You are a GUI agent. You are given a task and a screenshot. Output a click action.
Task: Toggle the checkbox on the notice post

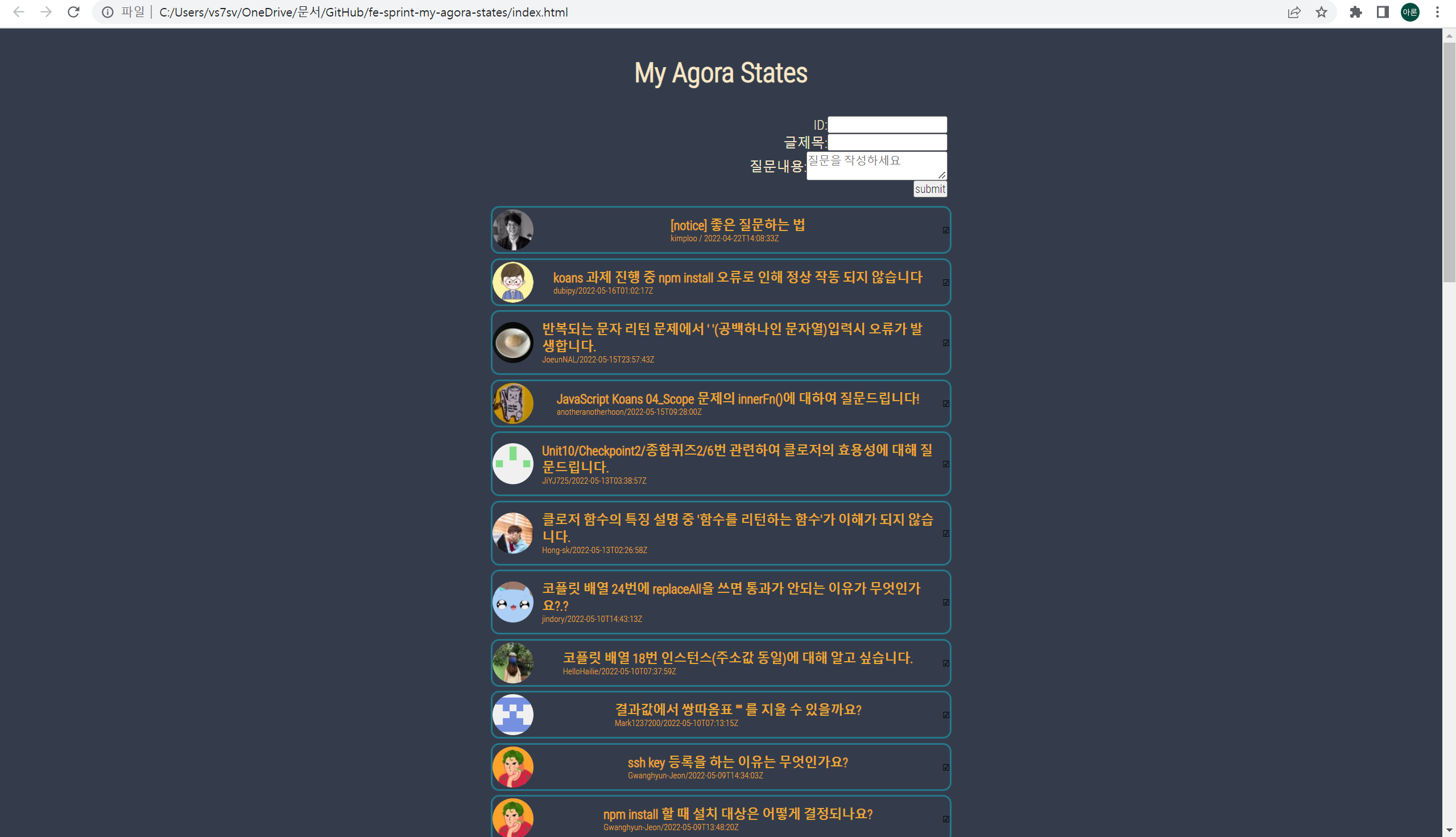tap(946, 230)
